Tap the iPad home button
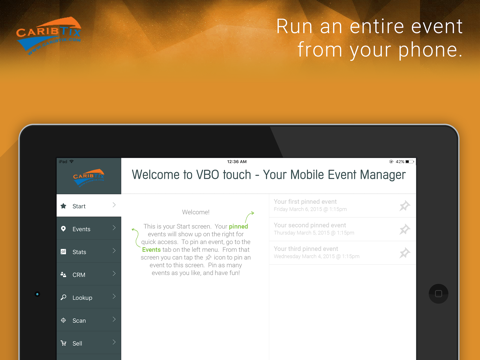 click(x=438, y=293)
